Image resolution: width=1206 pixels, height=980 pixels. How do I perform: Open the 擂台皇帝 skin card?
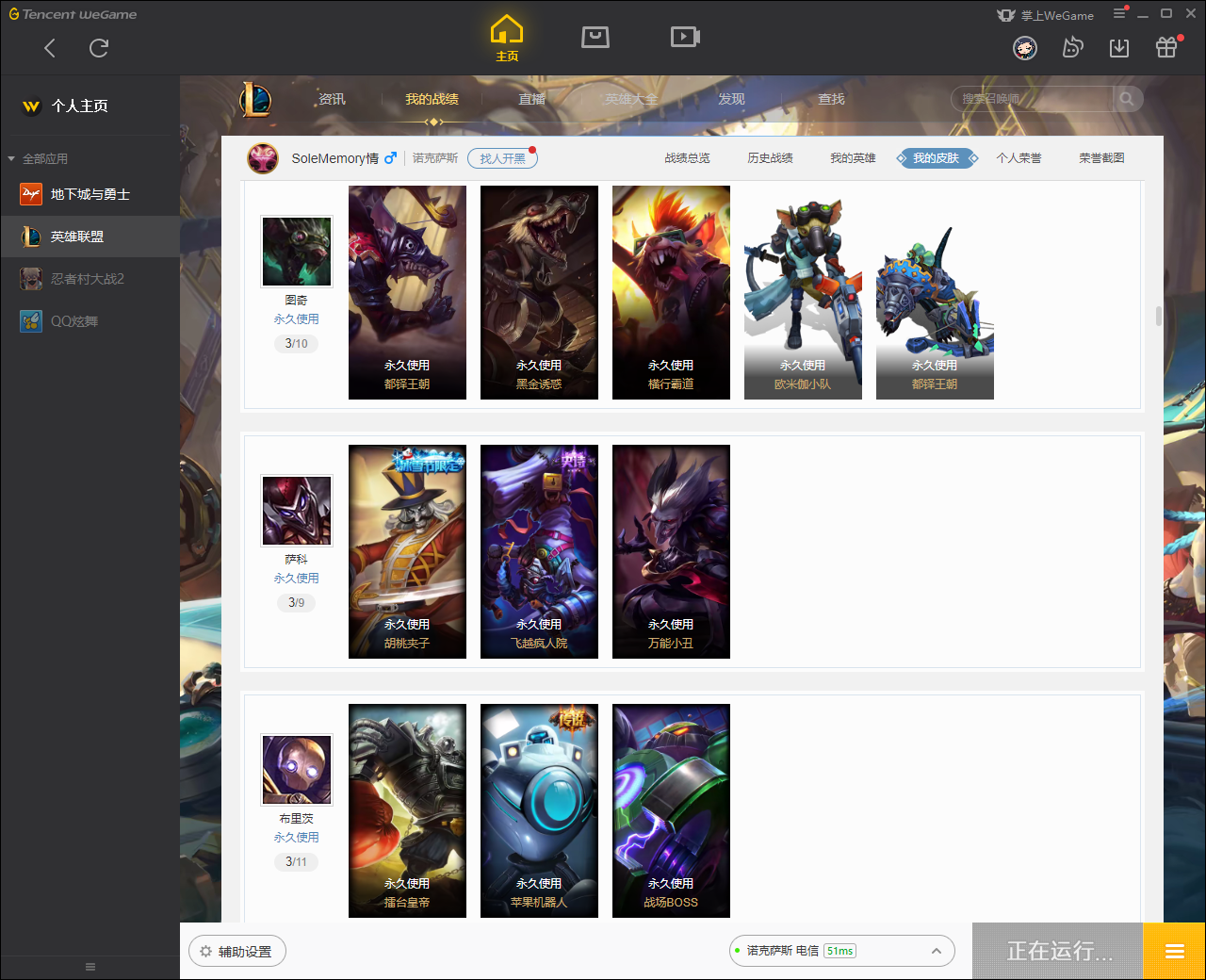[x=407, y=810]
